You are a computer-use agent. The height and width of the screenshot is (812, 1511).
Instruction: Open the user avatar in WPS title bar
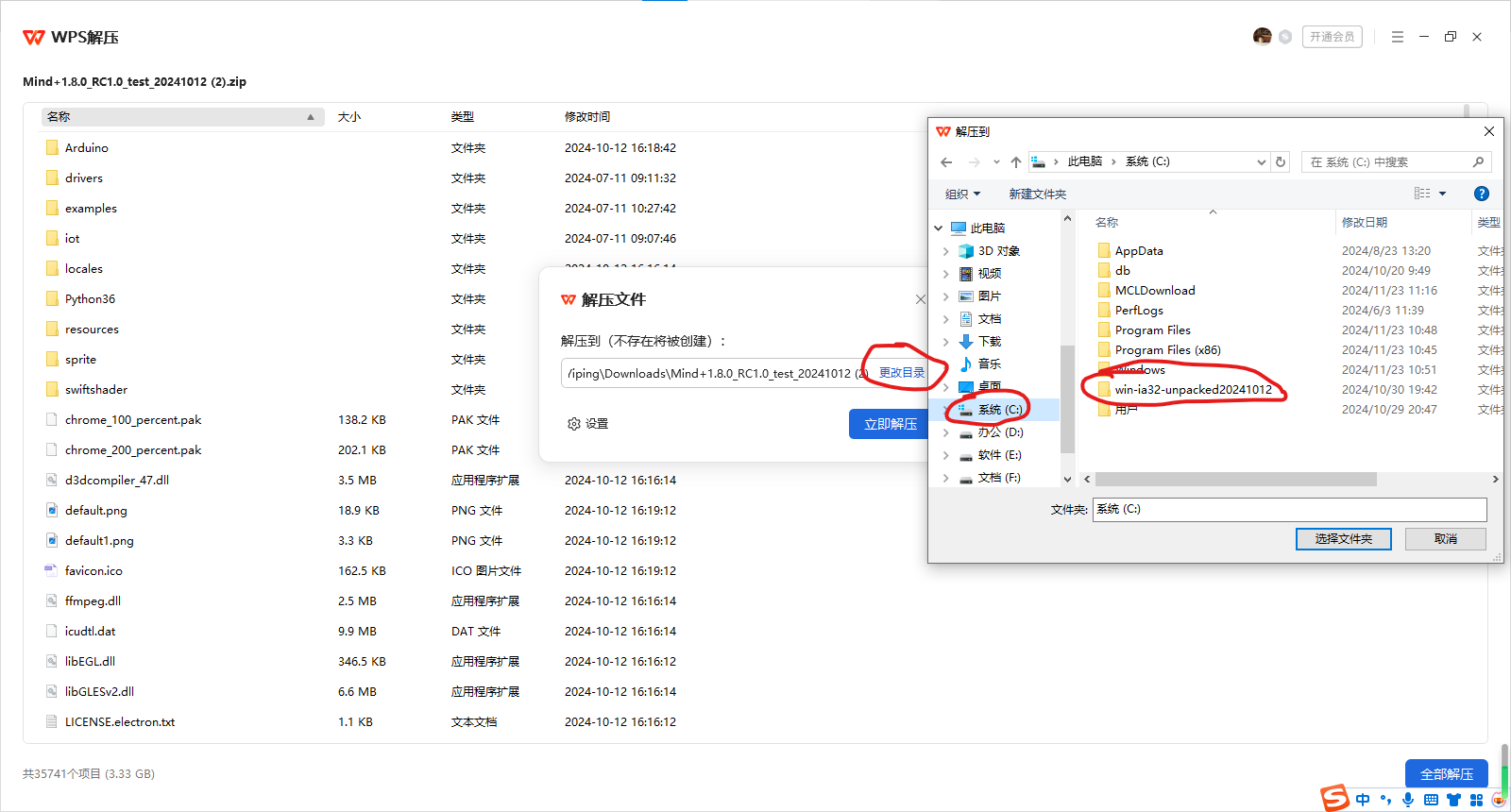[1262, 37]
